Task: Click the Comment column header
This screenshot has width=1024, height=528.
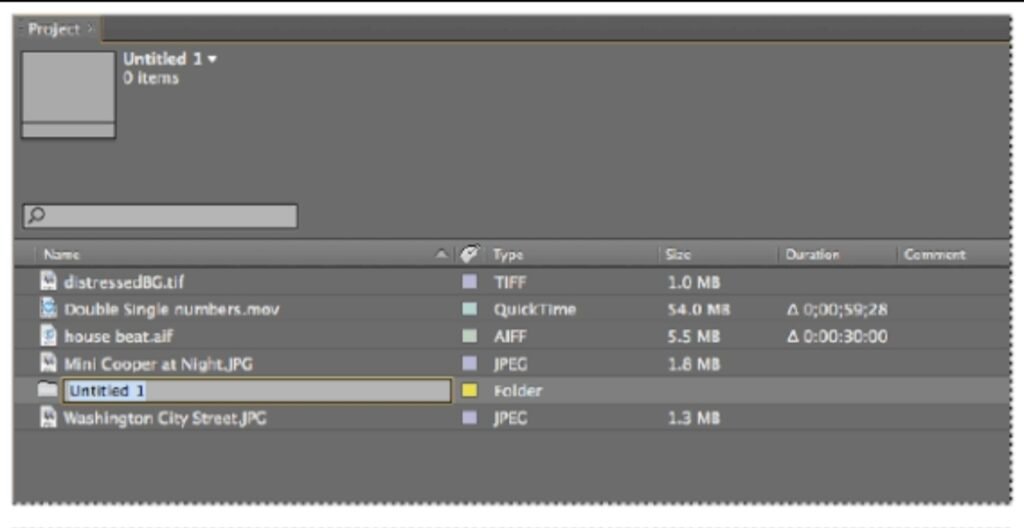Action: (934, 255)
